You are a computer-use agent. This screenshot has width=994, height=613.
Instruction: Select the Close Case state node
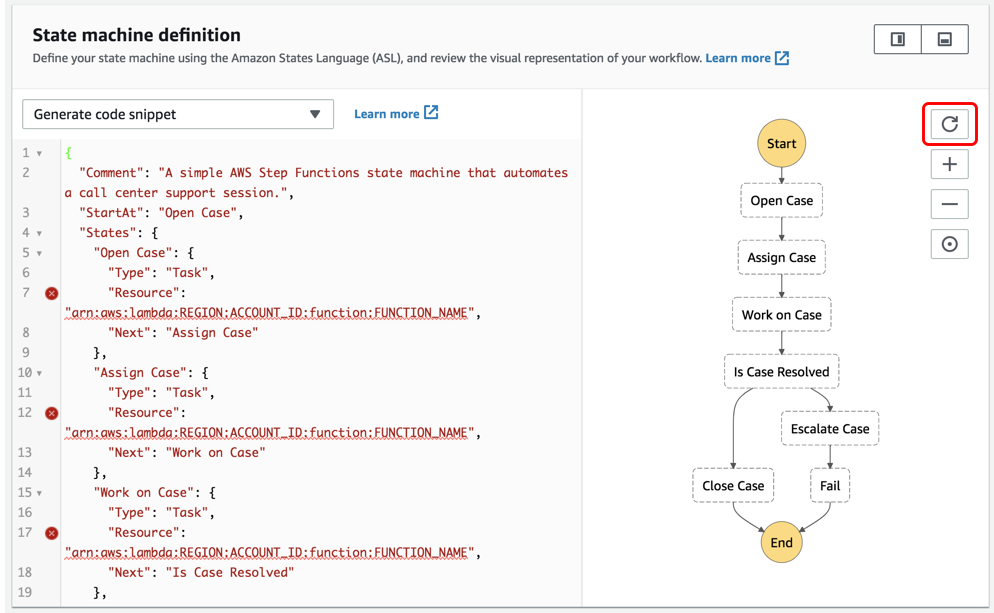point(733,486)
